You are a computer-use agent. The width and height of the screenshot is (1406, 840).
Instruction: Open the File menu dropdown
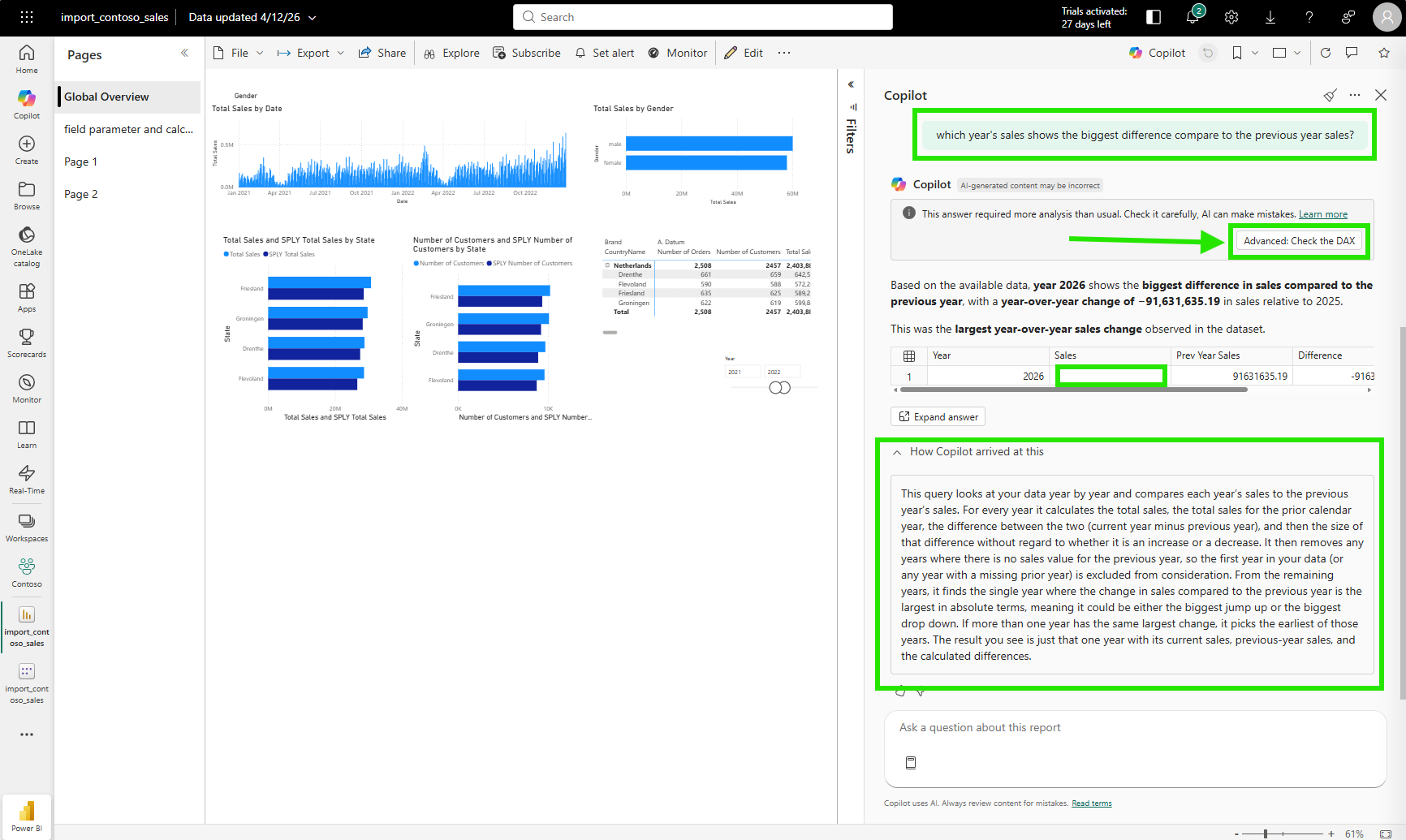coord(238,53)
